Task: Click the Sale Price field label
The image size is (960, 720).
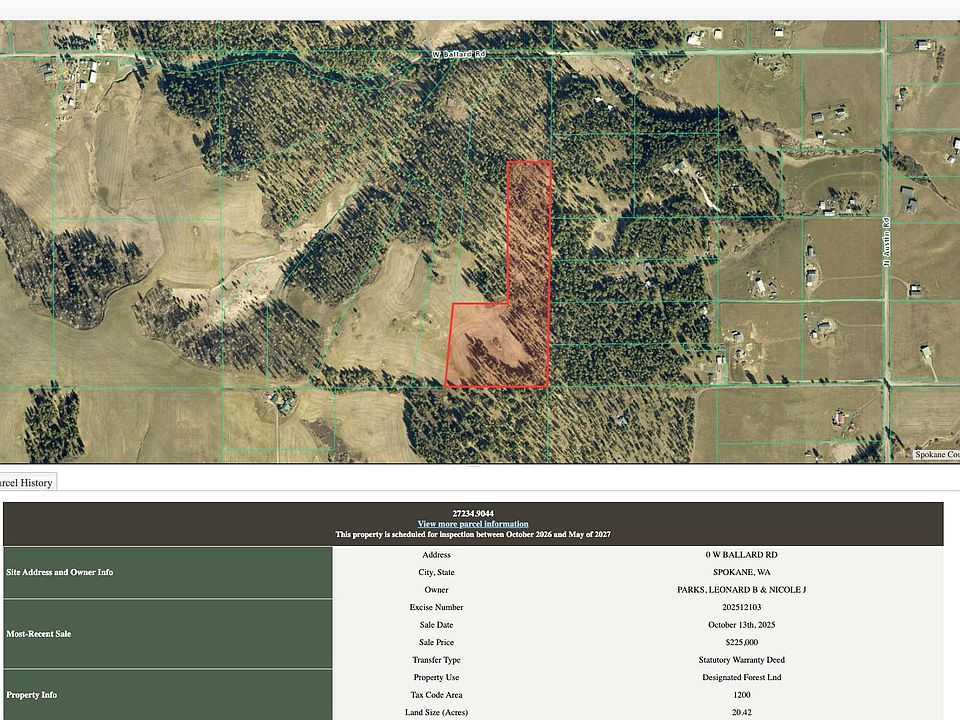Action: [436, 642]
